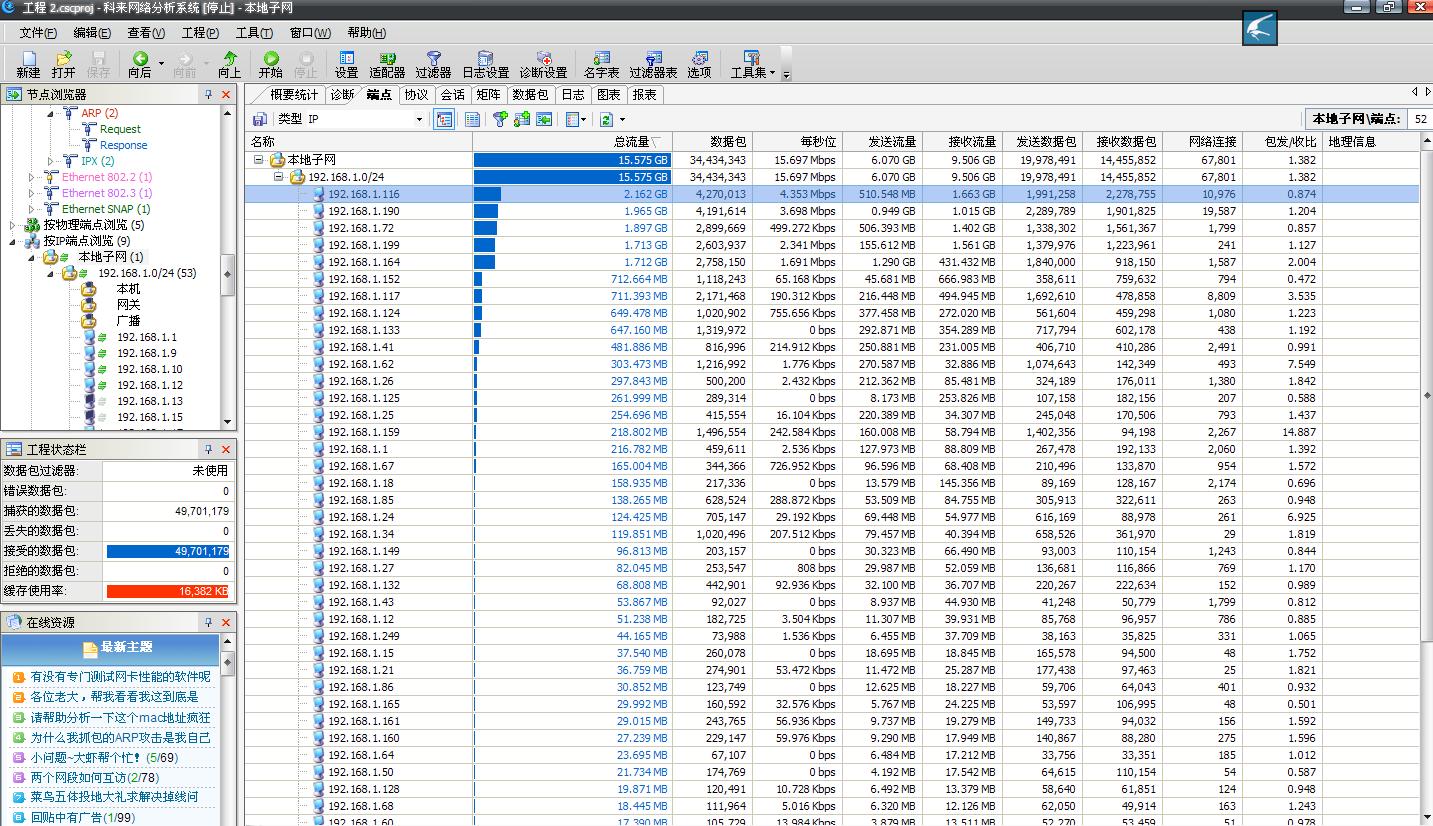
Task: Select the 192.168.1.190 row
Action: point(363,211)
